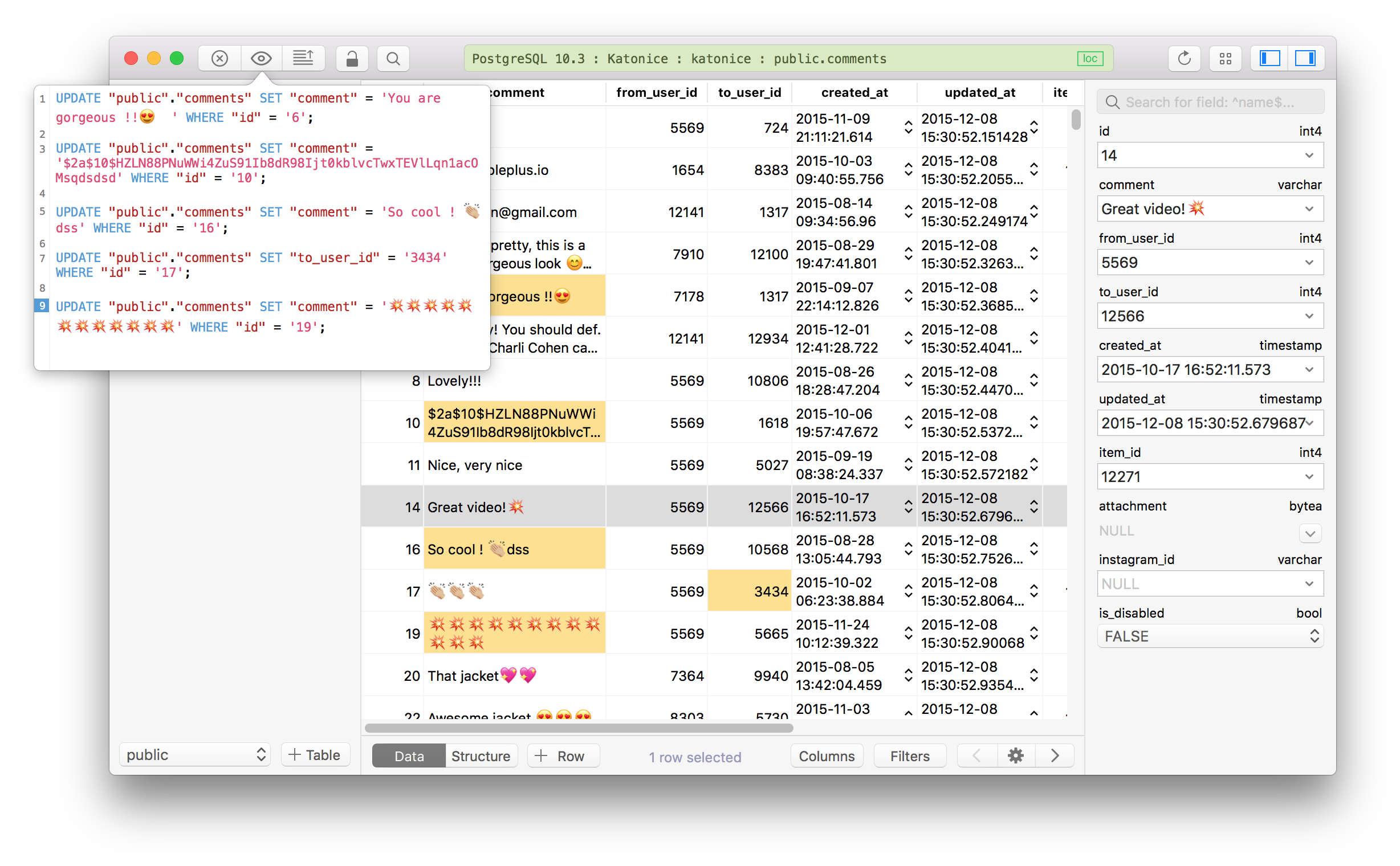Viewport: 1400px width, 866px height.
Task: Click the cancel changes X toolbar icon
Action: click(x=219, y=59)
